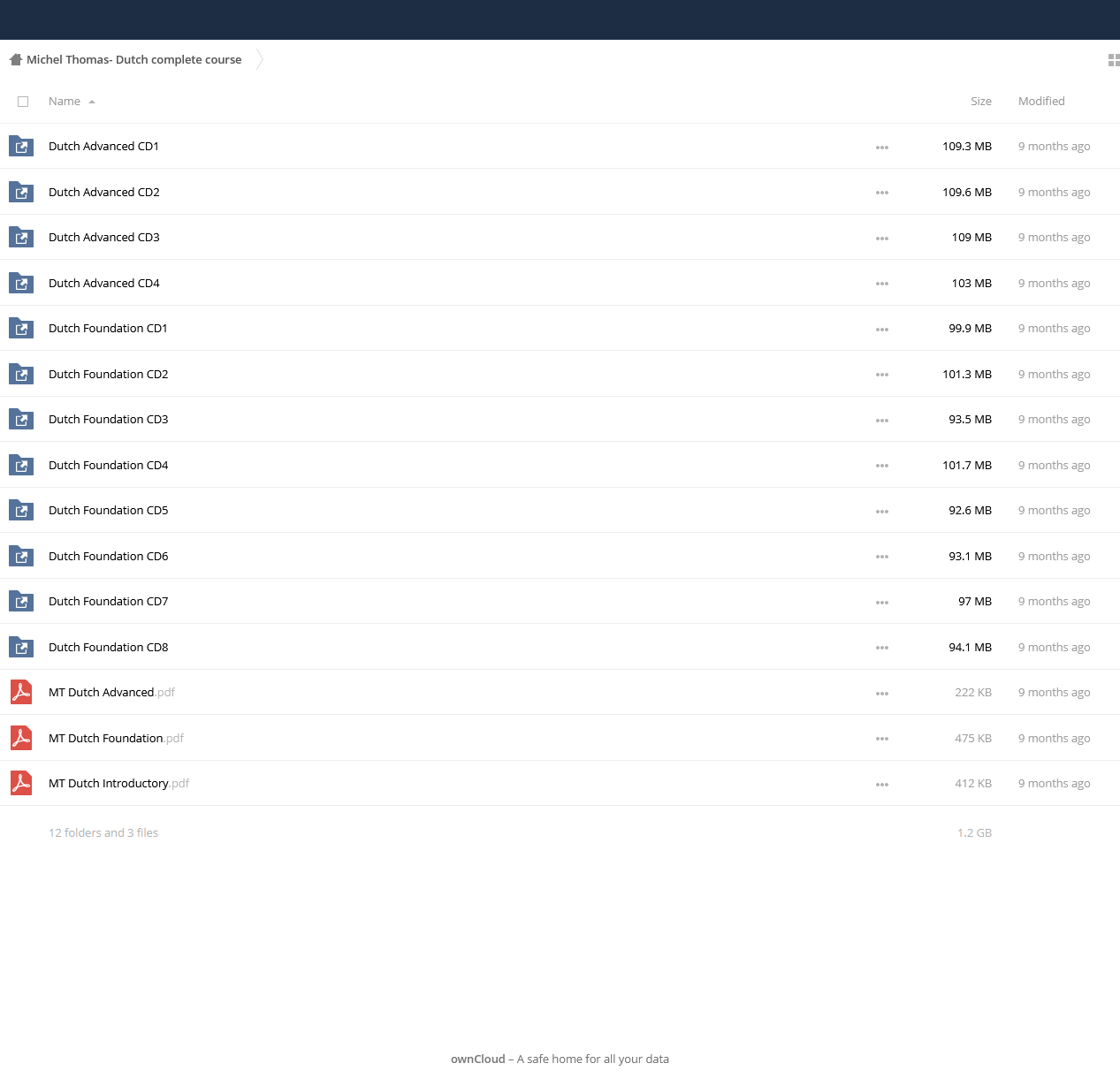Sort files by Size column header
The height and width of the screenshot is (1086, 1120).
pos(981,102)
